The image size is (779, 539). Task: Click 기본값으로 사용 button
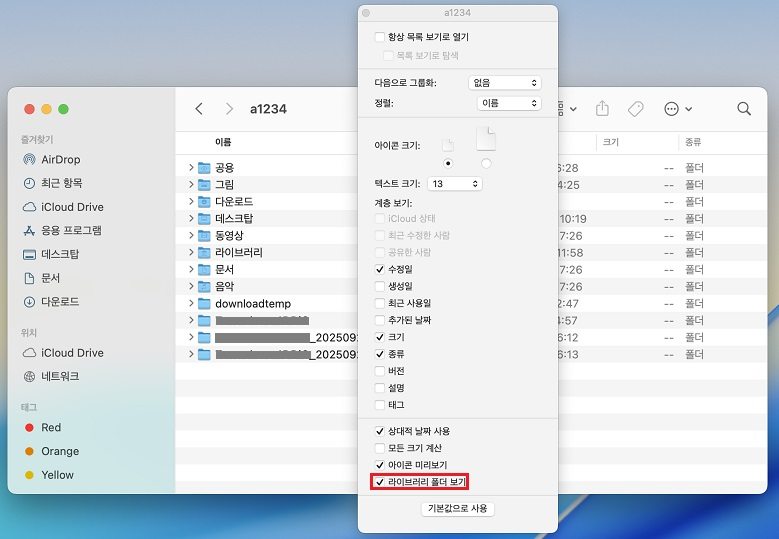point(458,509)
